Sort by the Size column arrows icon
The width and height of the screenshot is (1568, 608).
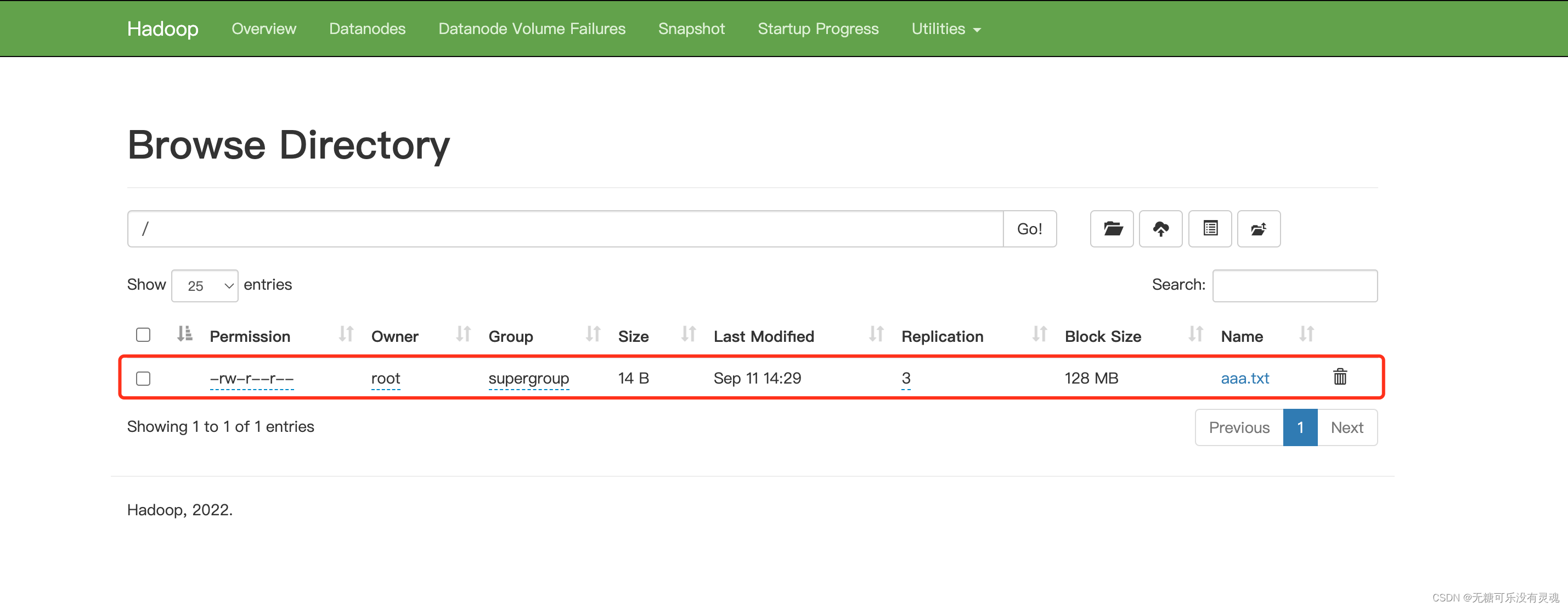click(688, 334)
